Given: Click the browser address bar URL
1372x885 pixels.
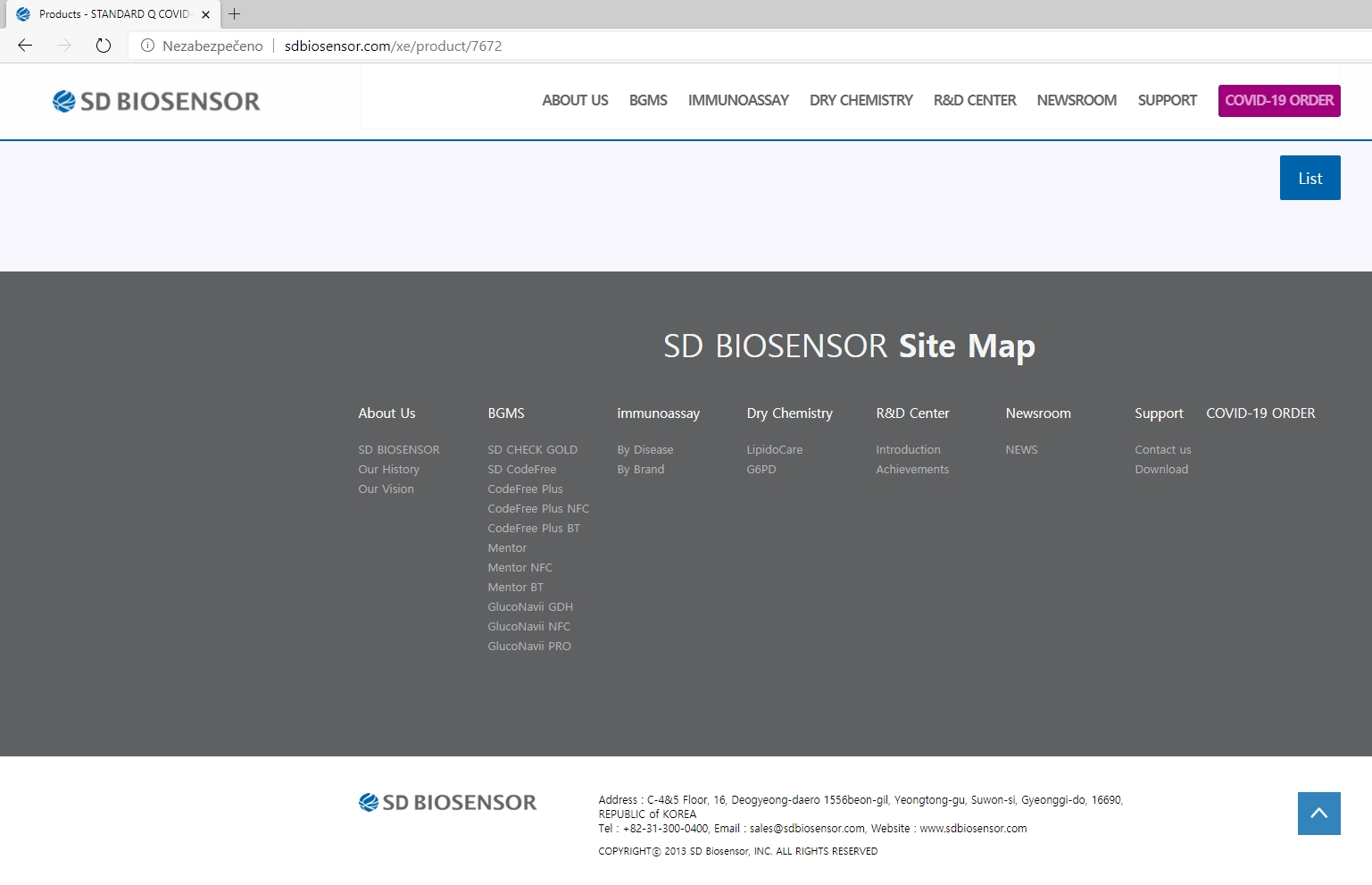Looking at the screenshot, I should 393,46.
